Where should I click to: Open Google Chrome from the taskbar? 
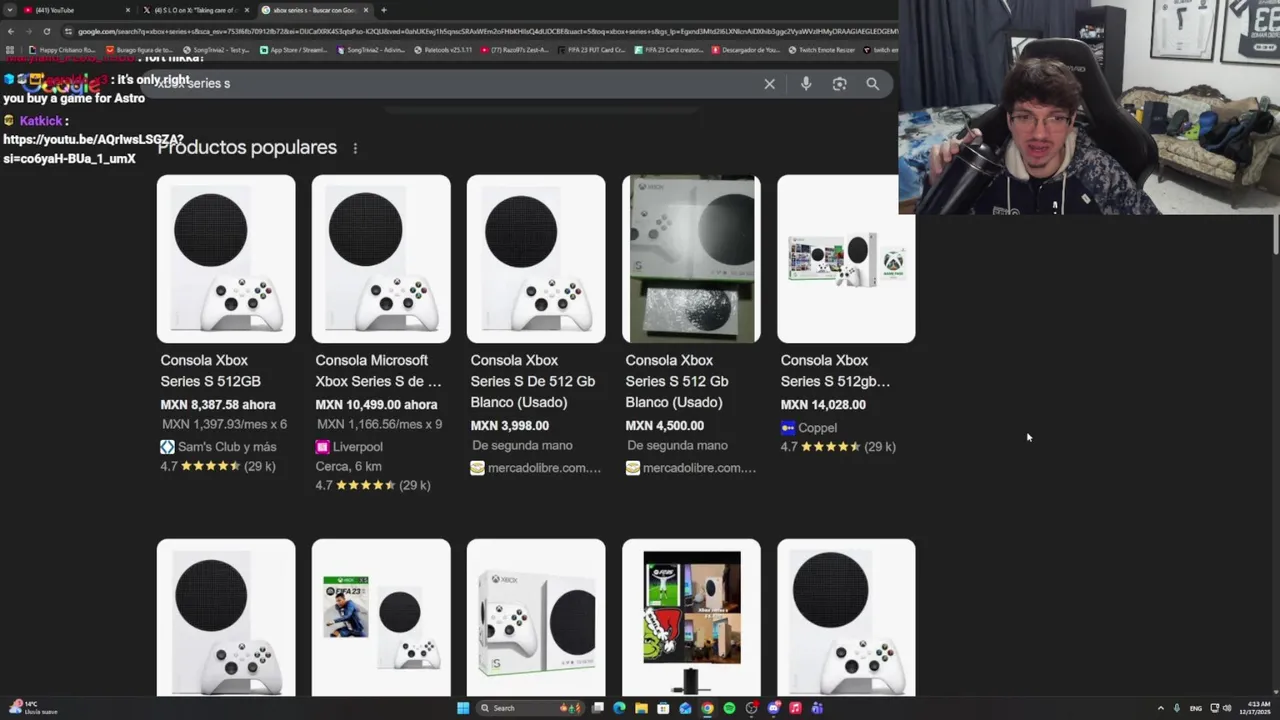(707, 708)
